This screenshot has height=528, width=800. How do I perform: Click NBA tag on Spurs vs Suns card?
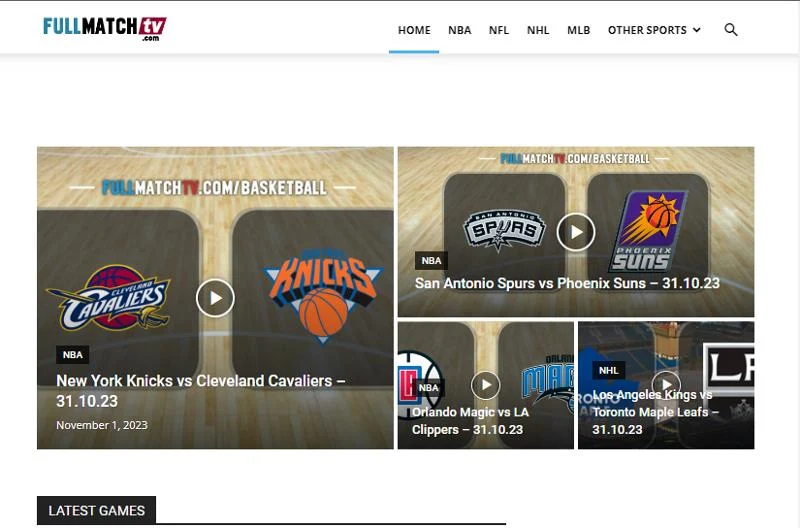point(431,261)
